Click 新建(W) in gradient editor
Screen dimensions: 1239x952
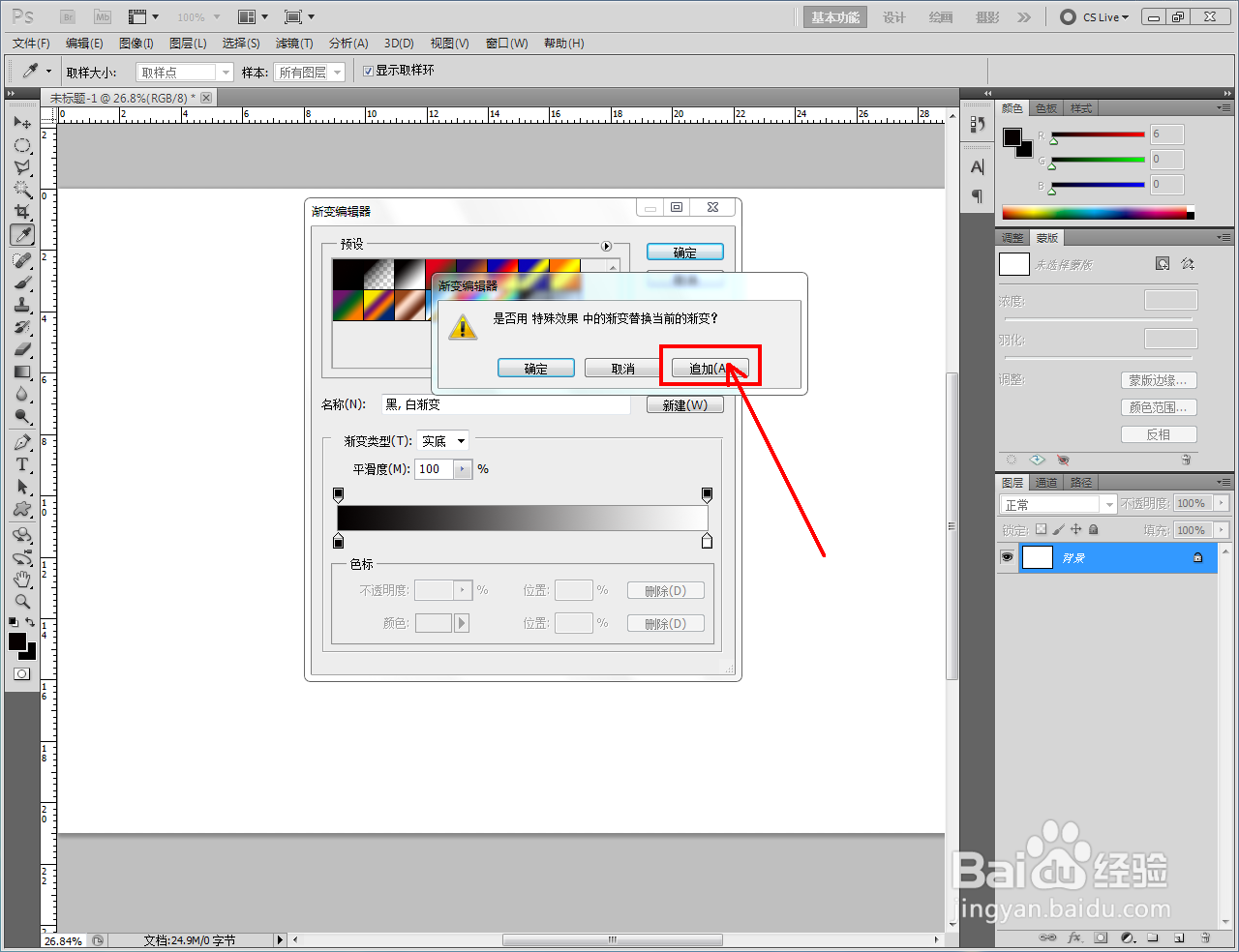[685, 405]
